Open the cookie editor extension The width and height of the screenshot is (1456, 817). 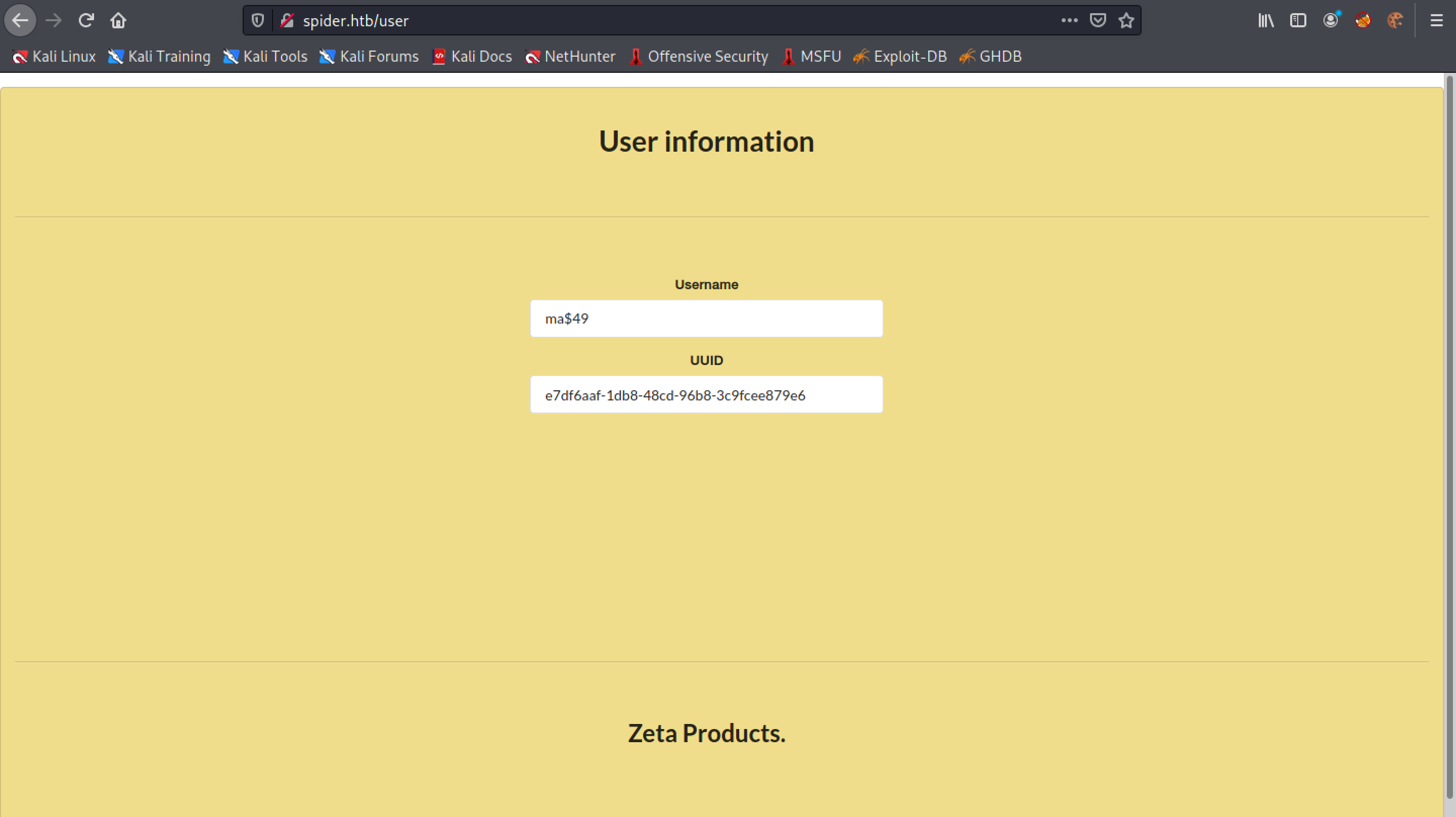[x=1395, y=21]
